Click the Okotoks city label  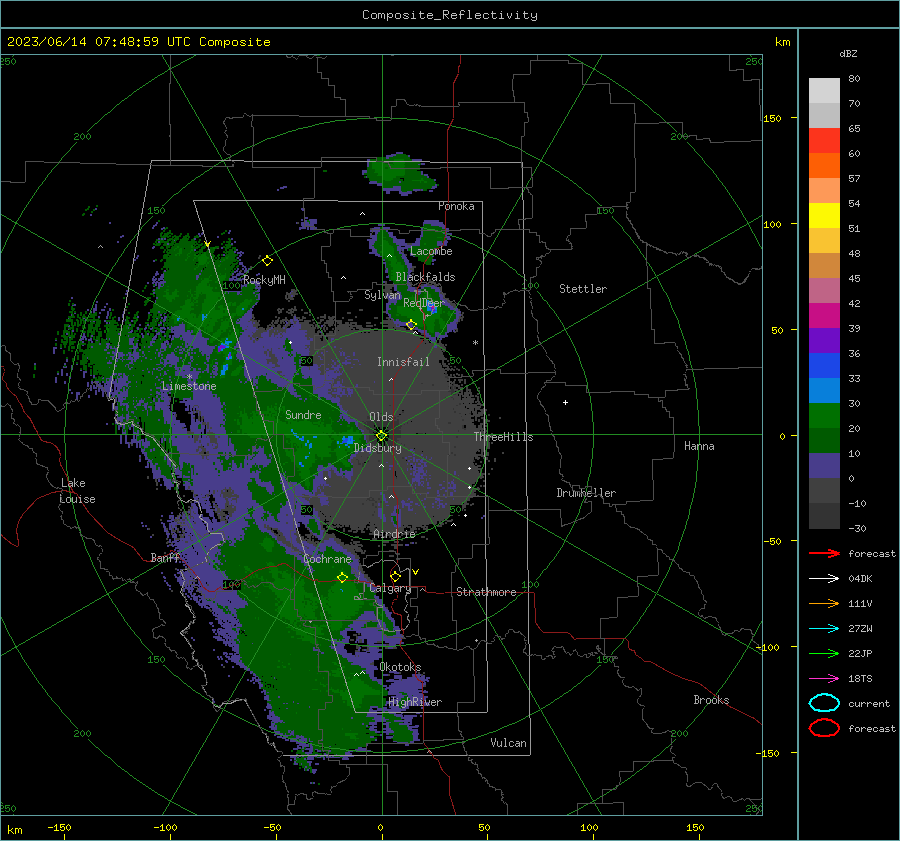click(401, 667)
